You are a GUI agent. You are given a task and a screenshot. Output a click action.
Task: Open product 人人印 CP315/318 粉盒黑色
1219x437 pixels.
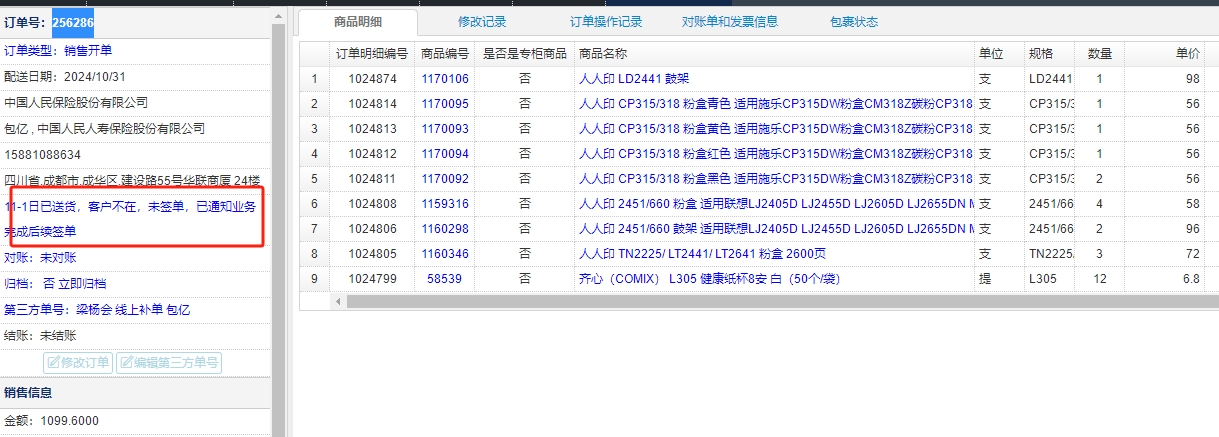click(775, 179)
